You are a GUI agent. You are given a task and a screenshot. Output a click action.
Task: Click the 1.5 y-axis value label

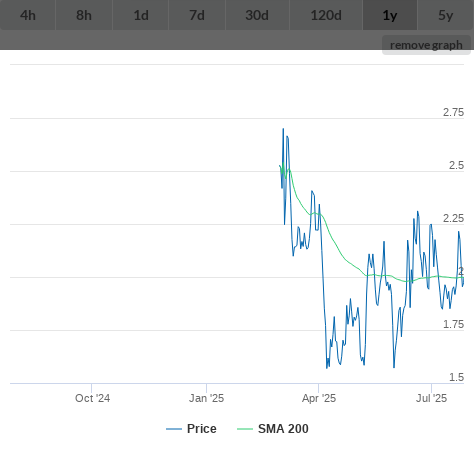456,377
